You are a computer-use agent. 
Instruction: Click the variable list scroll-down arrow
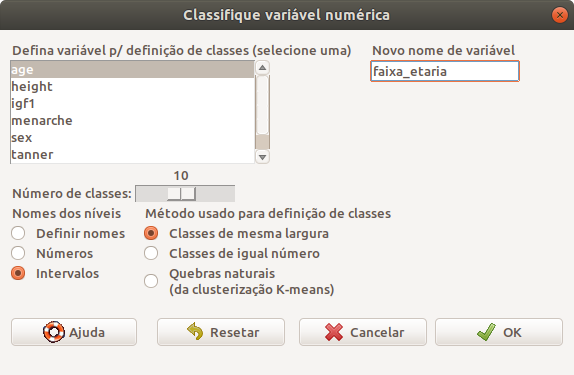(x=262, y=157)
